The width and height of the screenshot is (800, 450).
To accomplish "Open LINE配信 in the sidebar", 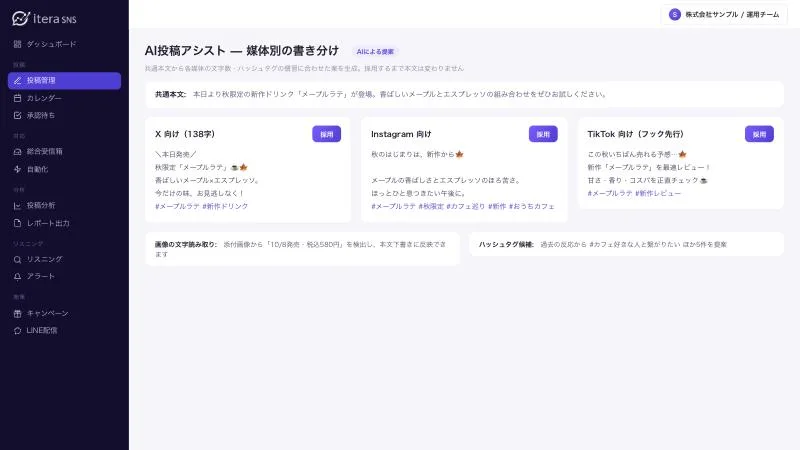I will click(64, 331).
